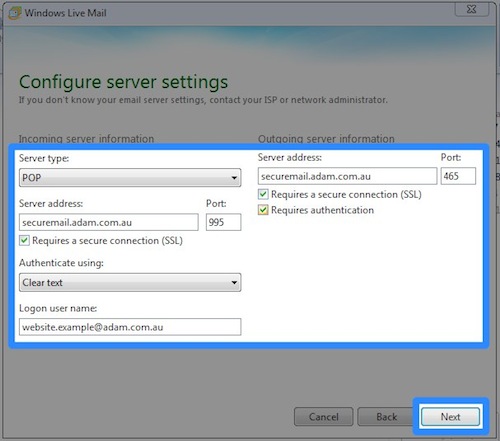Click the Windows Live Mail title icon
This screenshot has height=441, width=500.
point(15,13)
